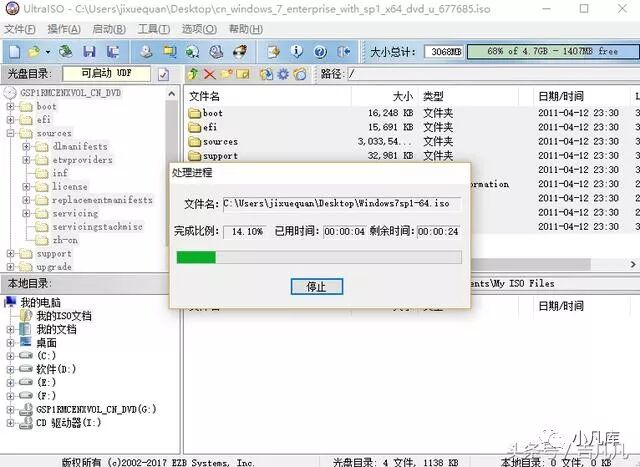Click the Open CD/DVD toolbar icon
Image resolution: width=640 pixels, height=467 pixels.
pyautogui.click(x=65, y=52)
